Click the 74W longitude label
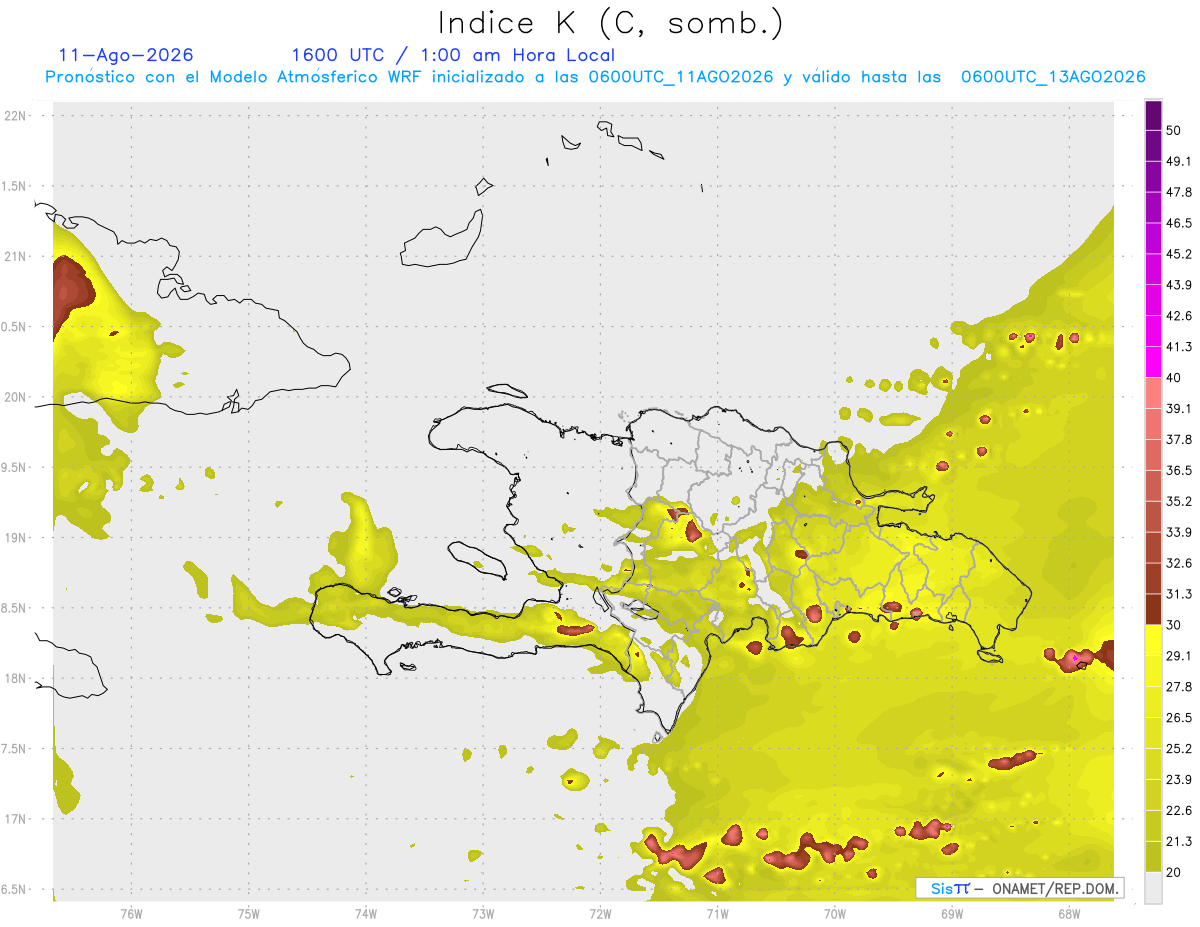The image size is (1200, 927). pyautogui.click(x=366, y=914)
